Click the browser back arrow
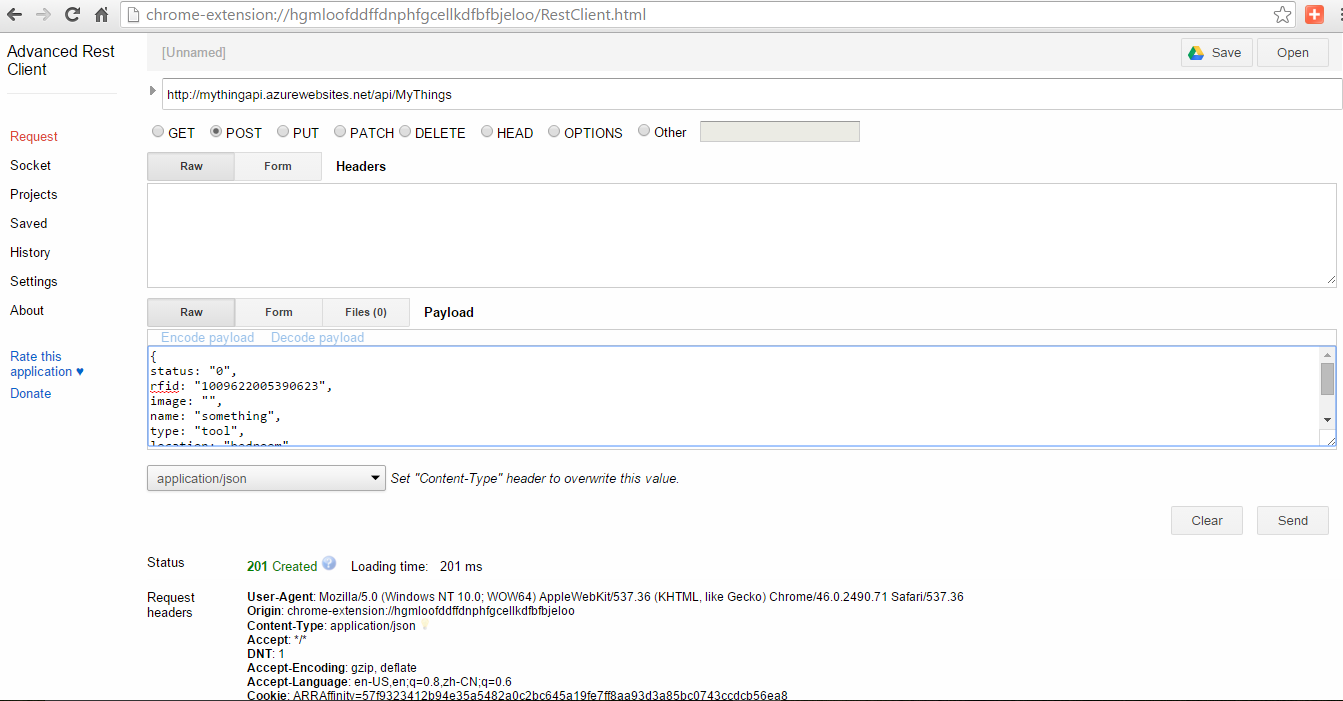This screenshot has height=701, width=1343. [x=14, y=15]
